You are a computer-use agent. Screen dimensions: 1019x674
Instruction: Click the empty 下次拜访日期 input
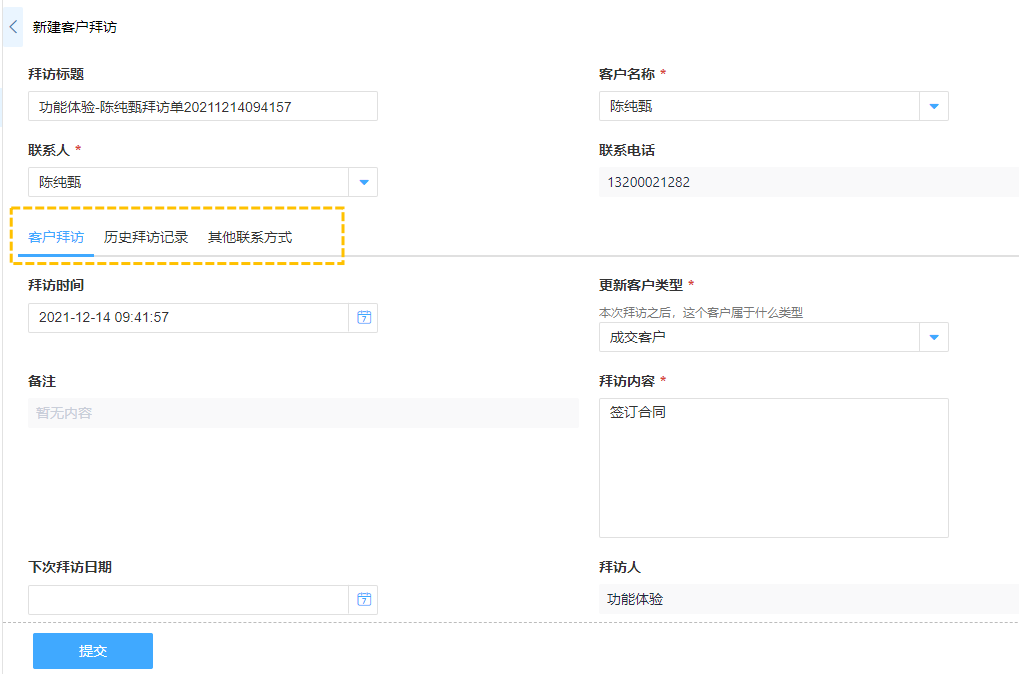coord(188,600)
